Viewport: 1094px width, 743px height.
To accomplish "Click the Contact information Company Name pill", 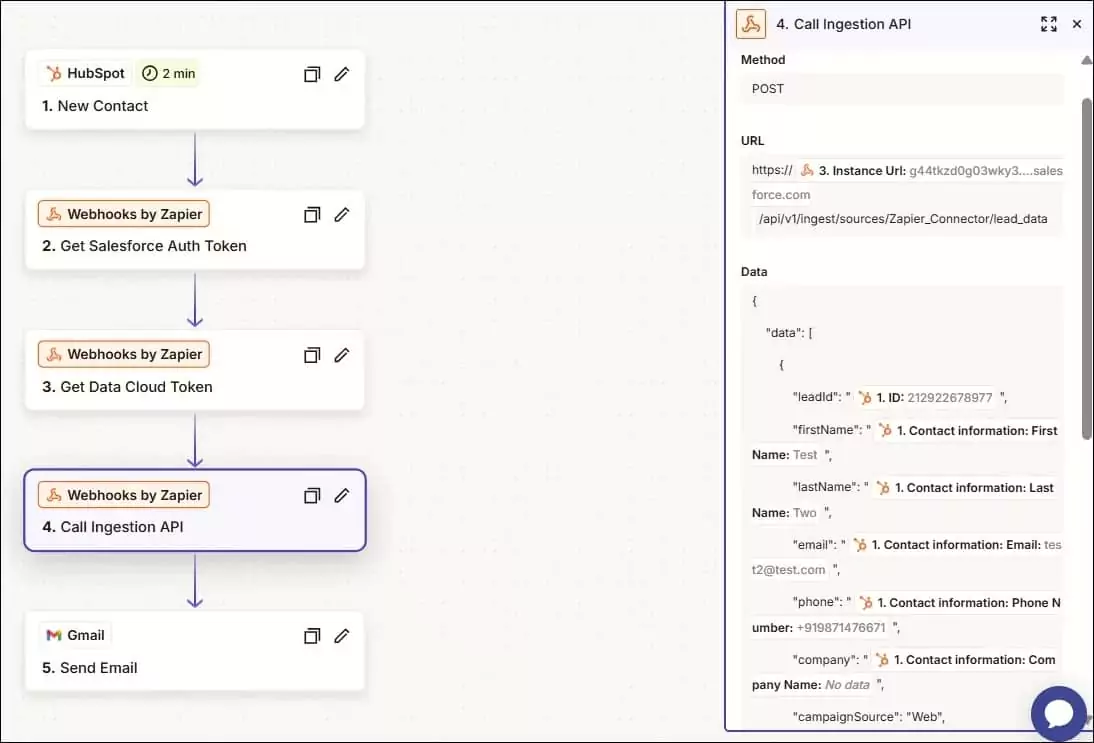I will pyautogui.click(x=966, y=660).
